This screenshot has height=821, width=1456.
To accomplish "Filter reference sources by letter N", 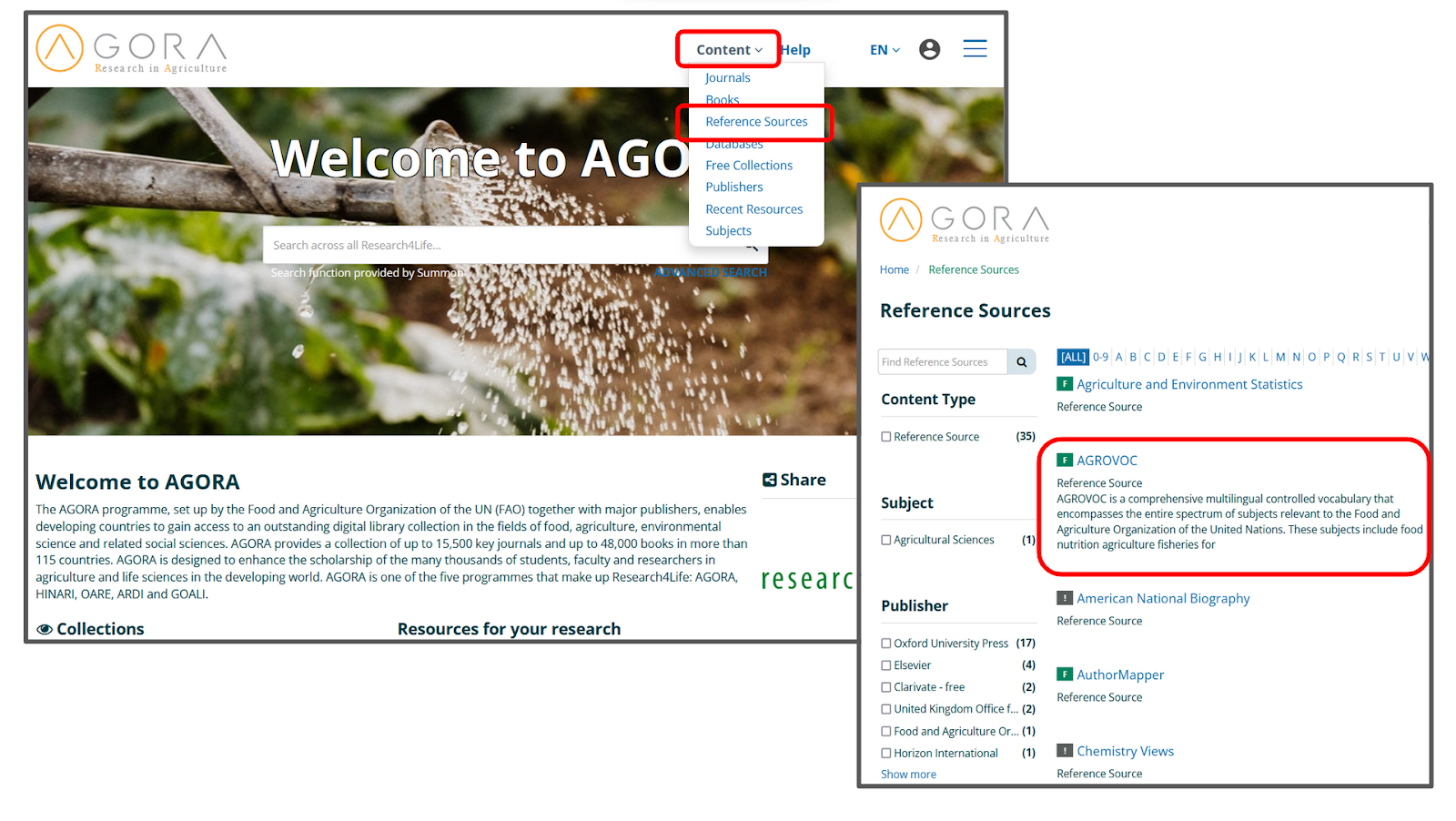I will [1297, 357].
